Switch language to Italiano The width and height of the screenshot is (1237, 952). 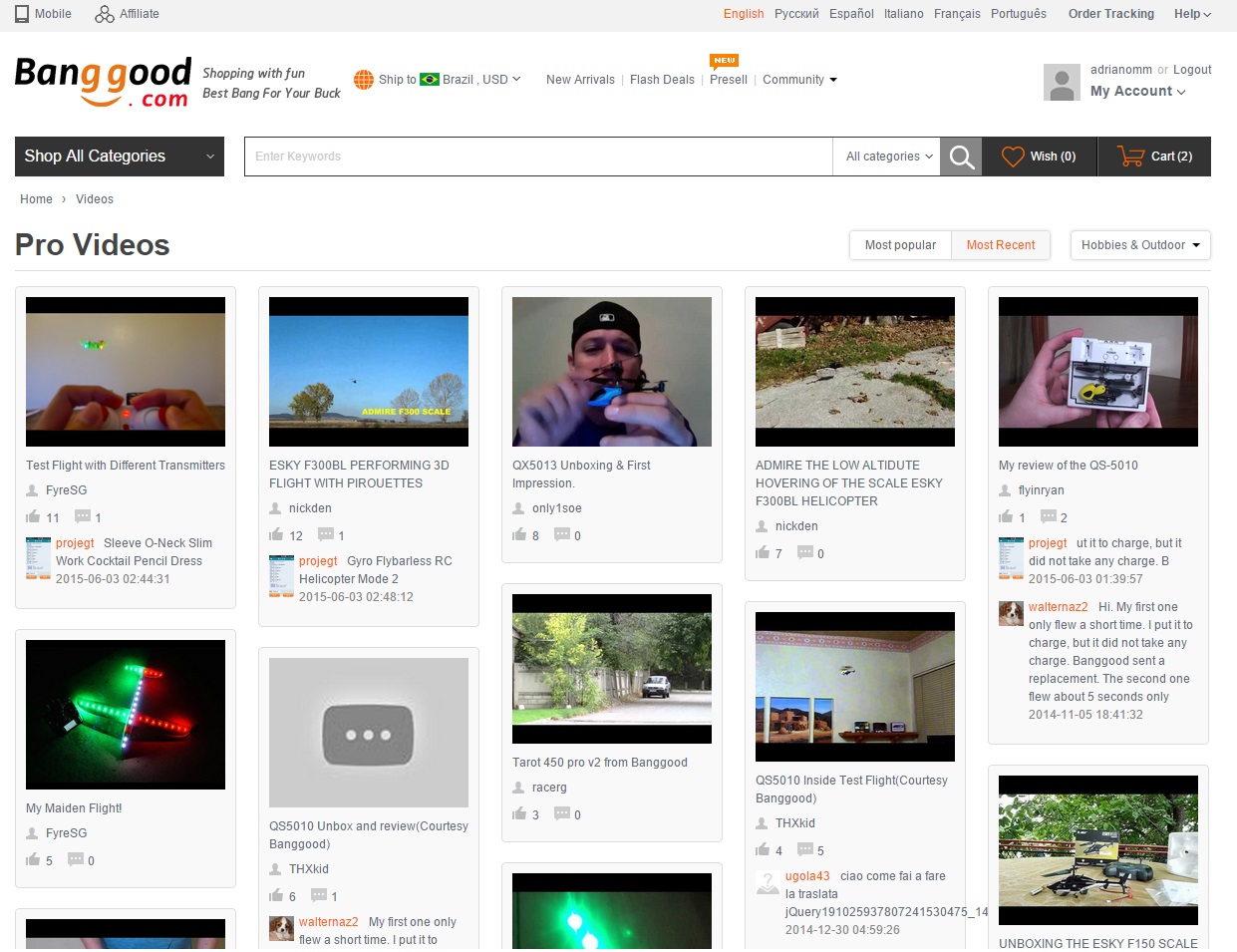pos(904,14)
